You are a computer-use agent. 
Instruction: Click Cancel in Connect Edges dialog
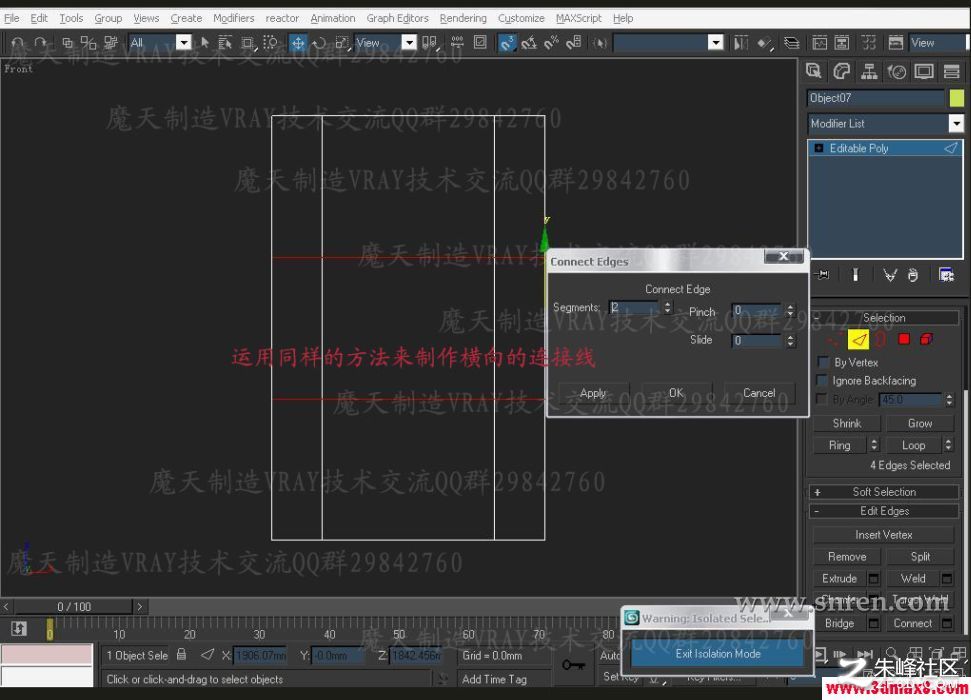coord(759,393)
